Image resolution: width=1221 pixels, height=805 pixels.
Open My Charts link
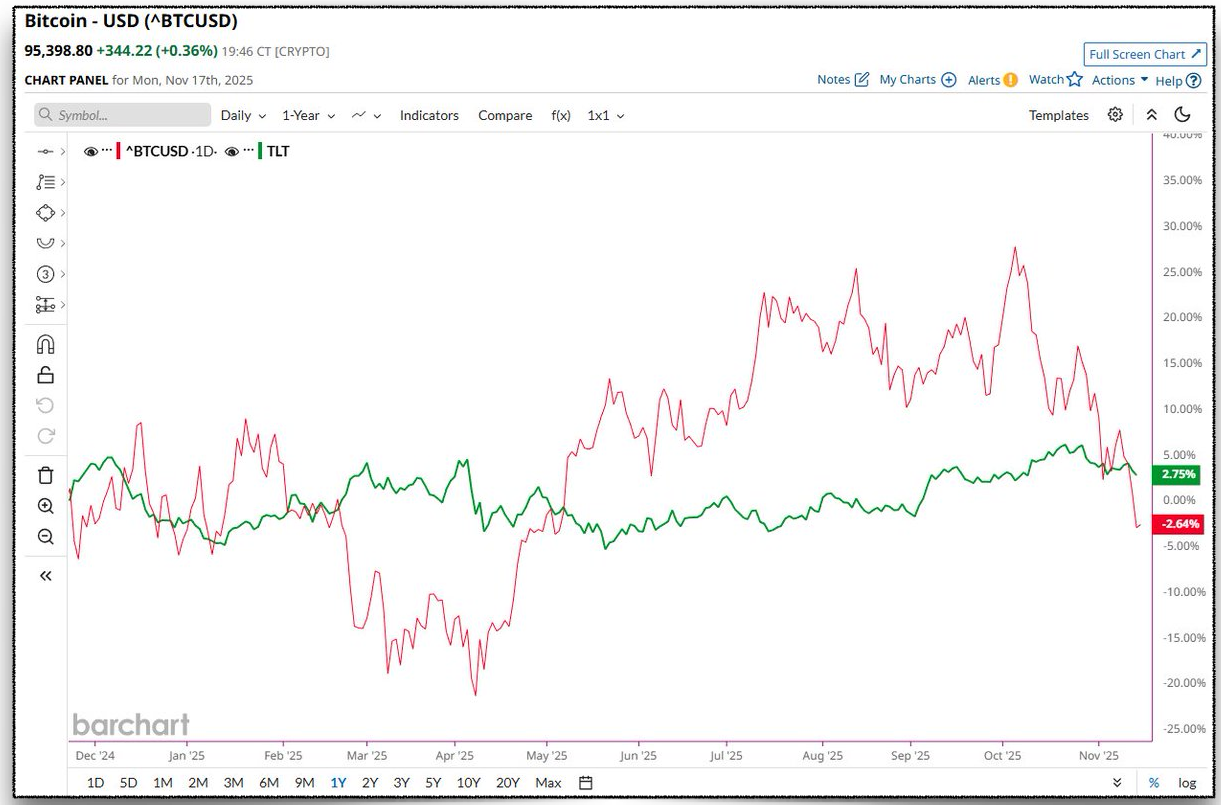[918, 79]
